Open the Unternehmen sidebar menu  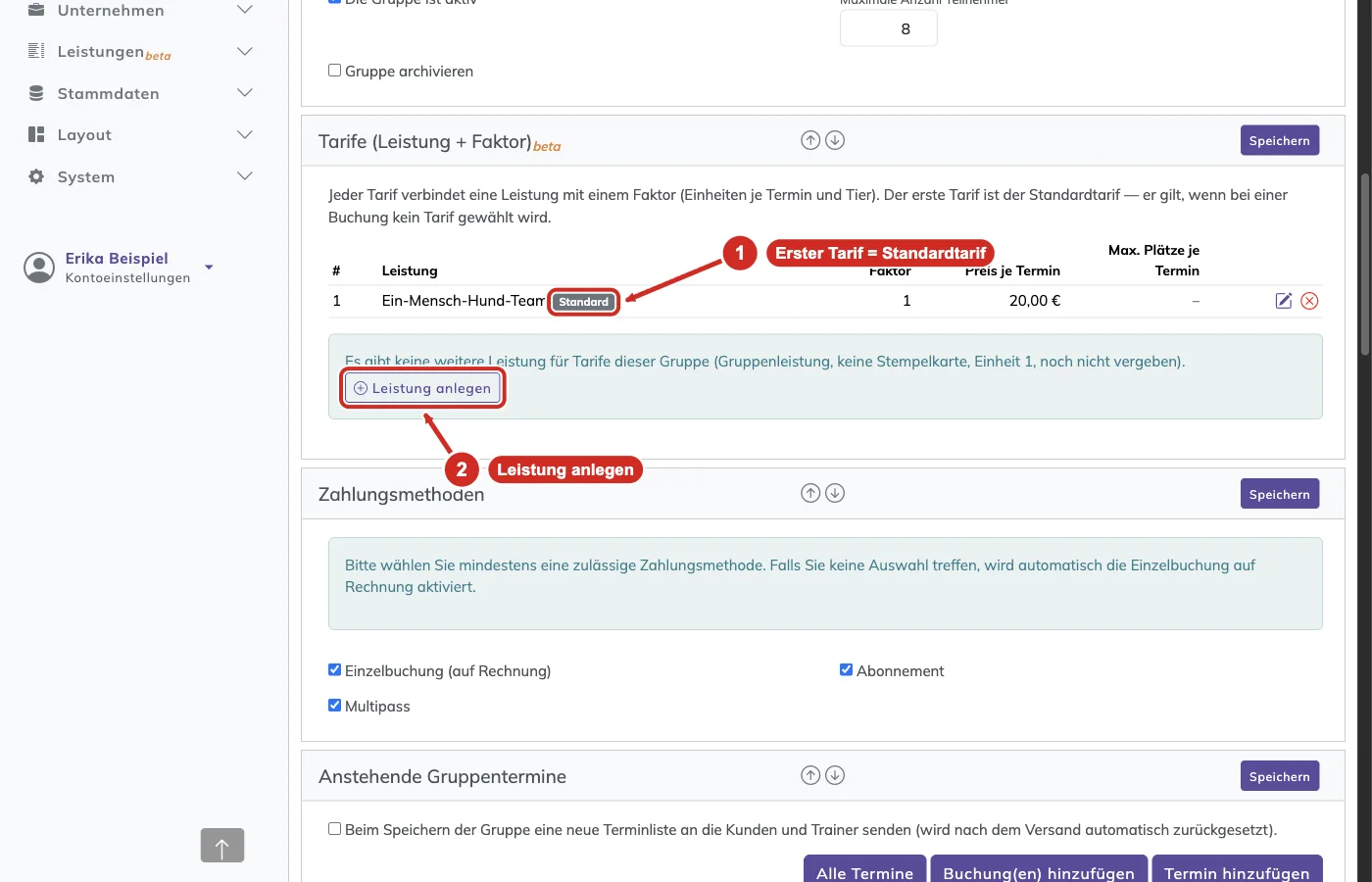coord(141,10)
